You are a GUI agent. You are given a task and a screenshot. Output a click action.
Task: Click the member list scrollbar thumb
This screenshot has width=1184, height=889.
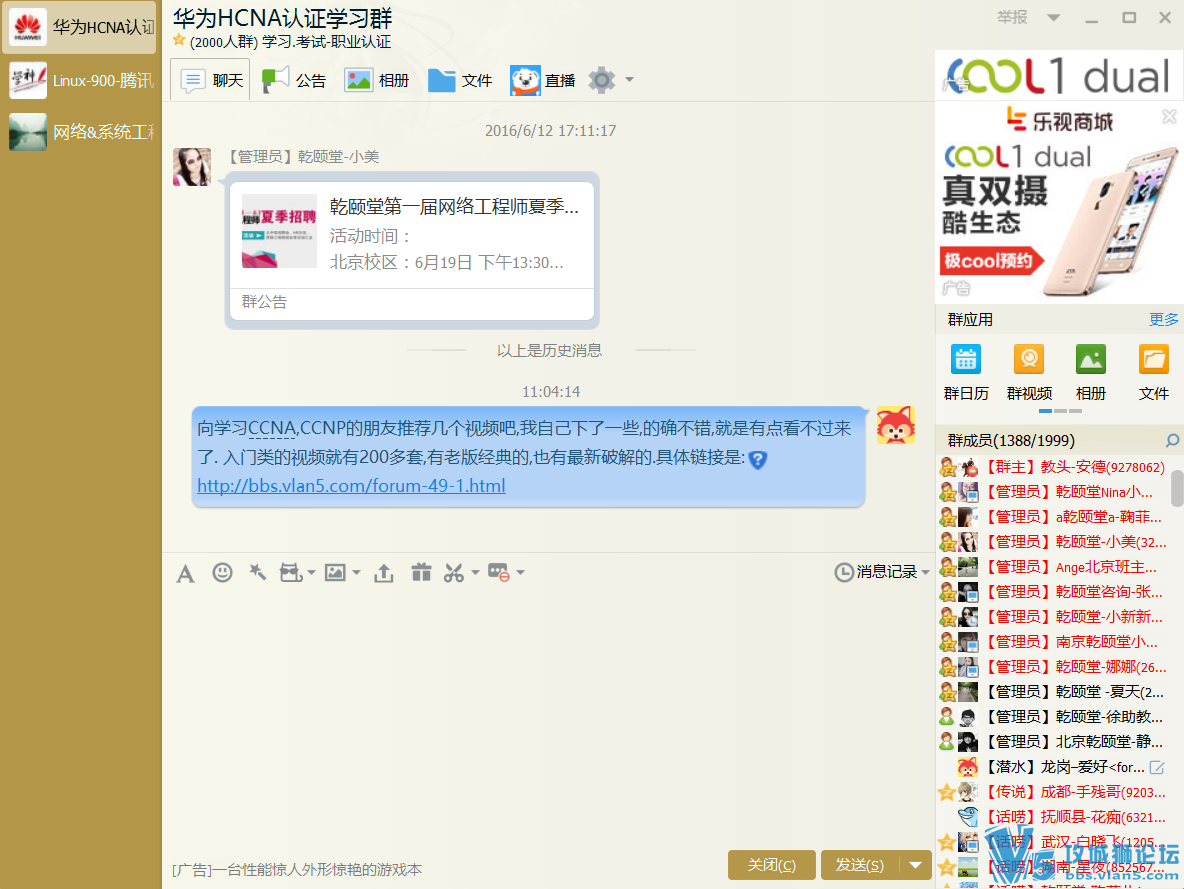point(1177,488)
